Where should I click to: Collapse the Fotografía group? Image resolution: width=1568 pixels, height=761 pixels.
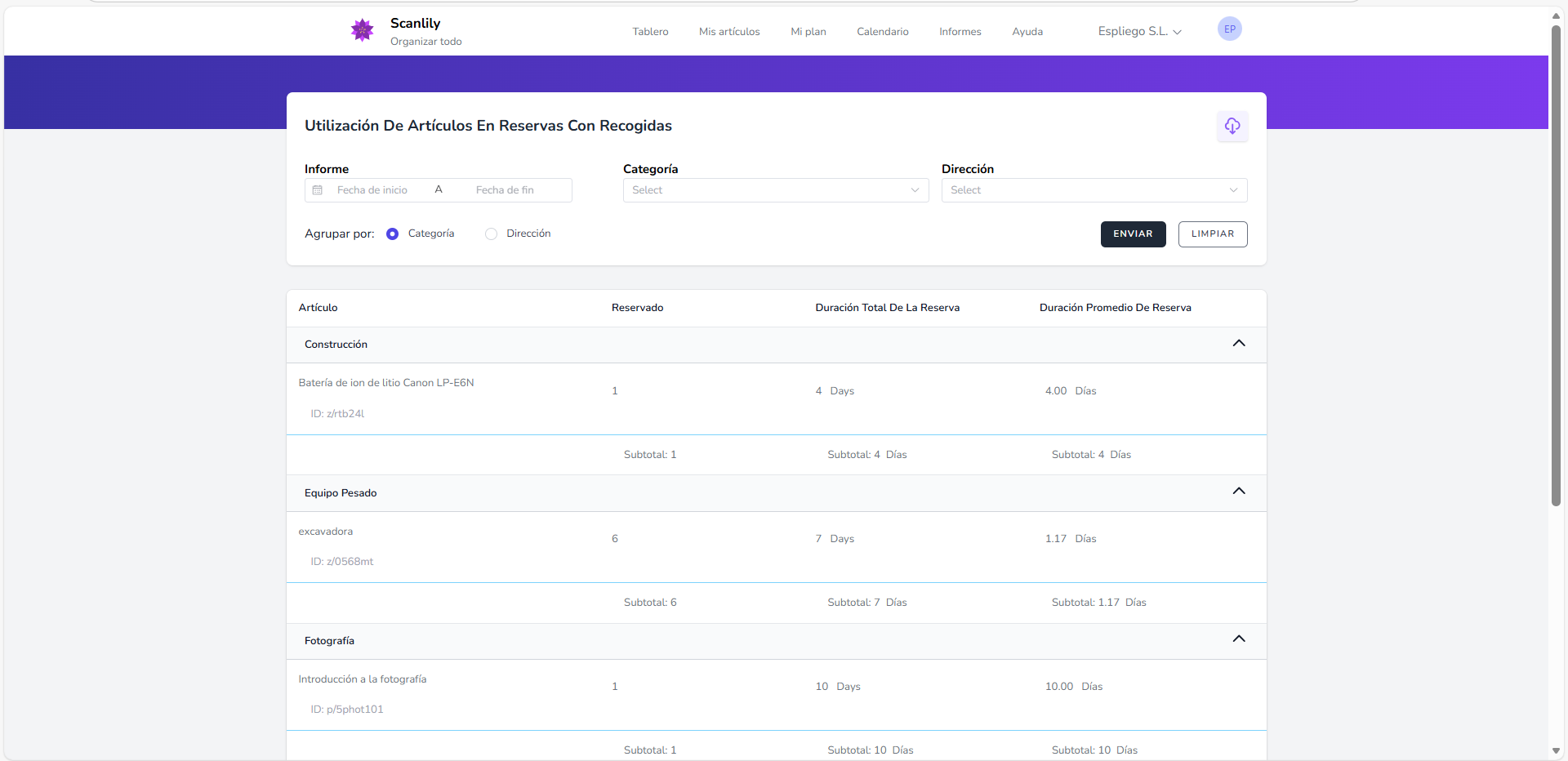tap(1238, 639)
